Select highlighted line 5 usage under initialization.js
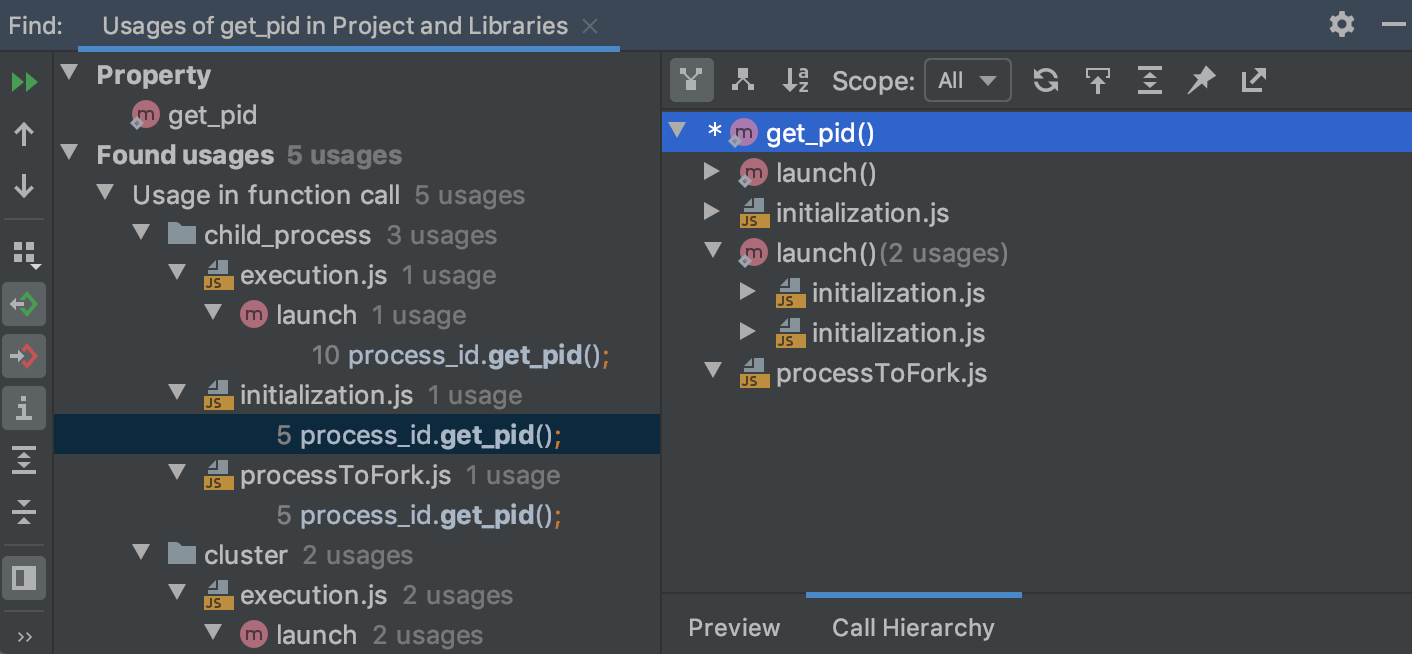This screenshot has width=1412, height=654. [357, 435]
